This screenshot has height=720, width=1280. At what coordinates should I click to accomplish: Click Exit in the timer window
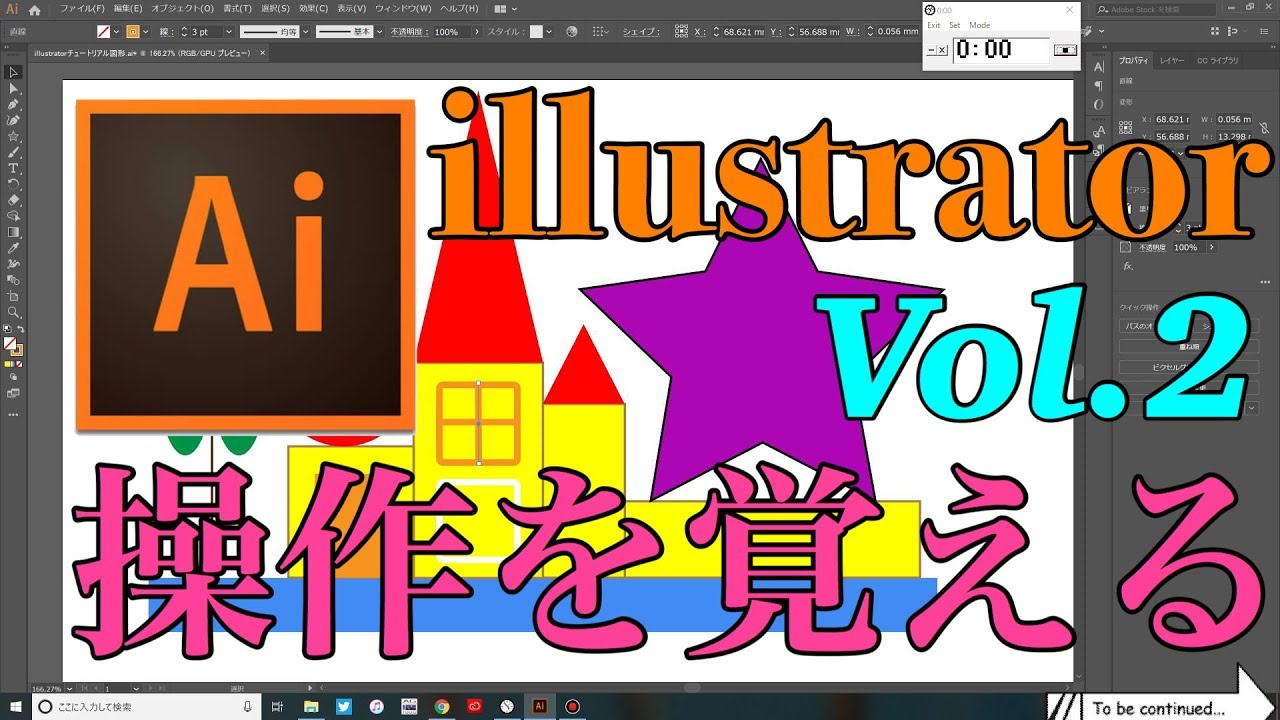[933, 25]
